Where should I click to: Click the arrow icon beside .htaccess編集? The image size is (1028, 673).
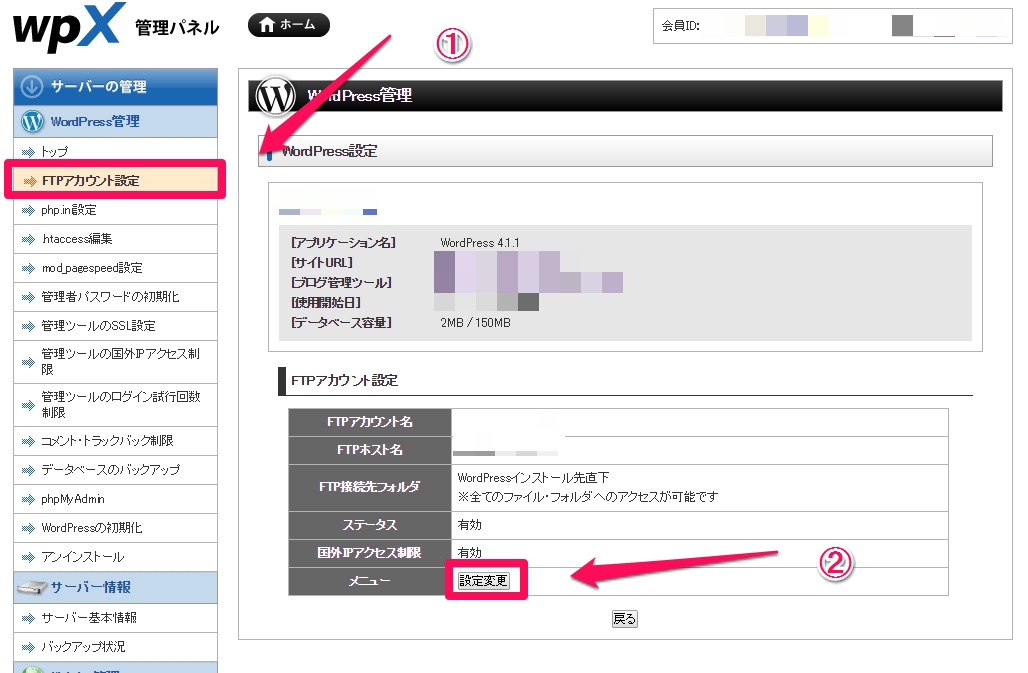tap(28, 239)
